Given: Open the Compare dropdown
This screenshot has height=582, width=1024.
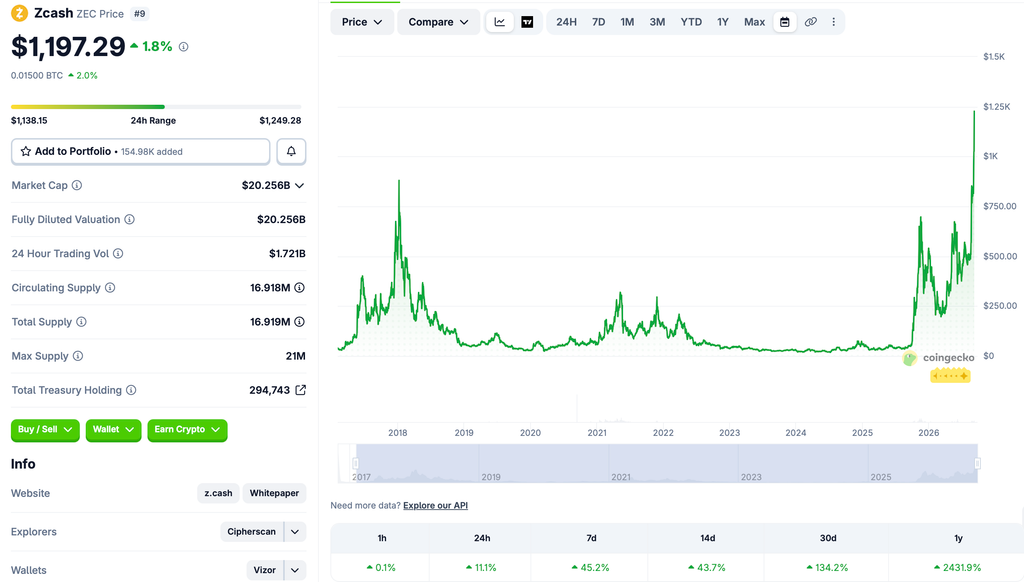Looking at the screenshot, I should pos(438,22).
